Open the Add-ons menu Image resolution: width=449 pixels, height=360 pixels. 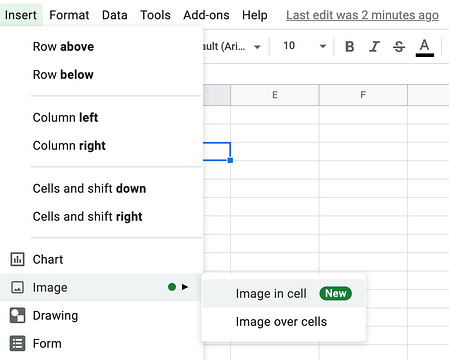tap(206, 15)
